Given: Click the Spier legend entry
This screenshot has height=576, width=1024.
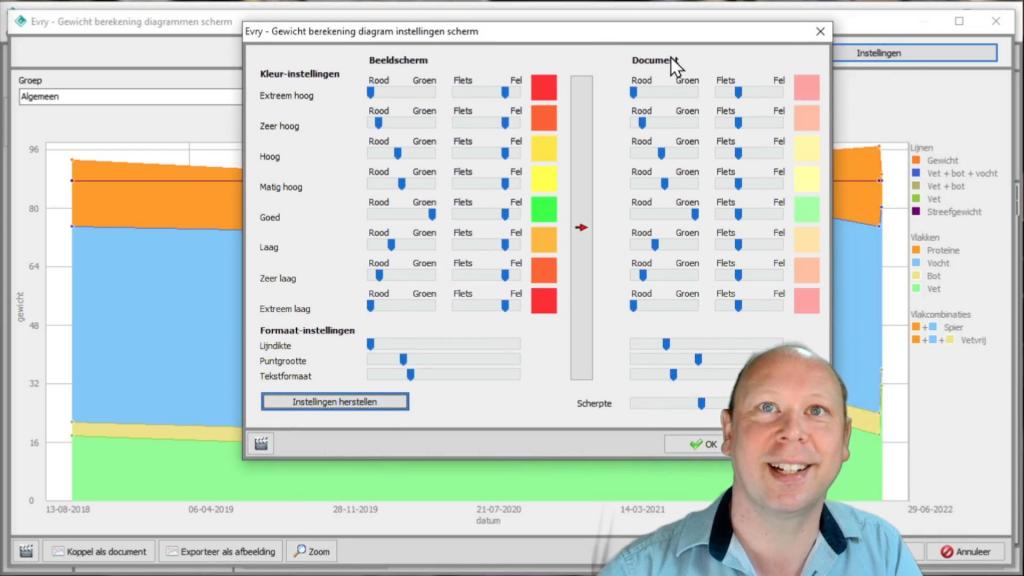Looking at the screenshot, I should [x=937, y=327].
